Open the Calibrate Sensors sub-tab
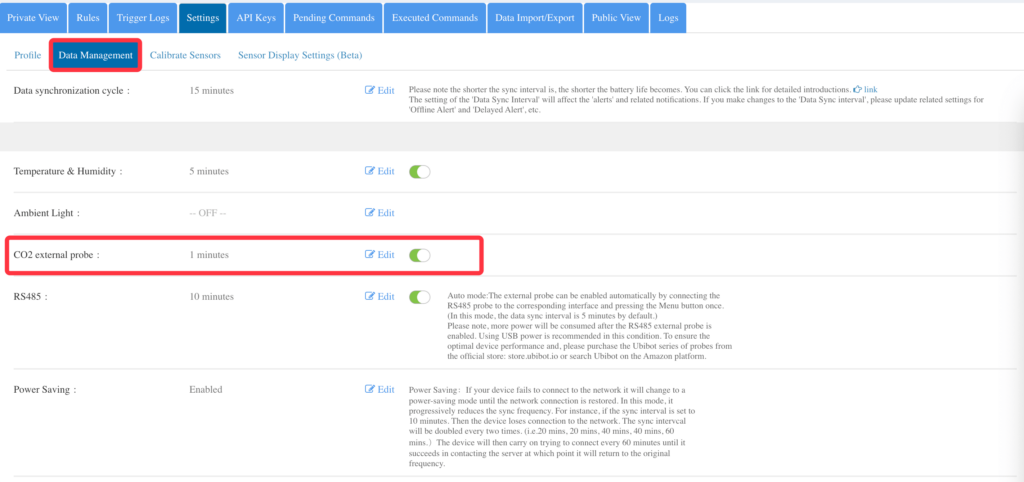Screen dimensions: 1024x482 (x=185, y=56)
